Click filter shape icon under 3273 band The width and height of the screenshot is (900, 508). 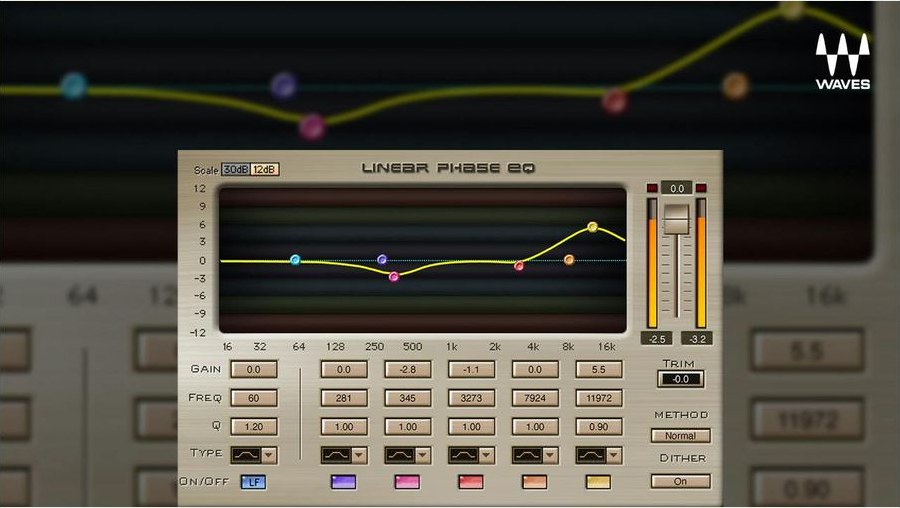[464, 456]
